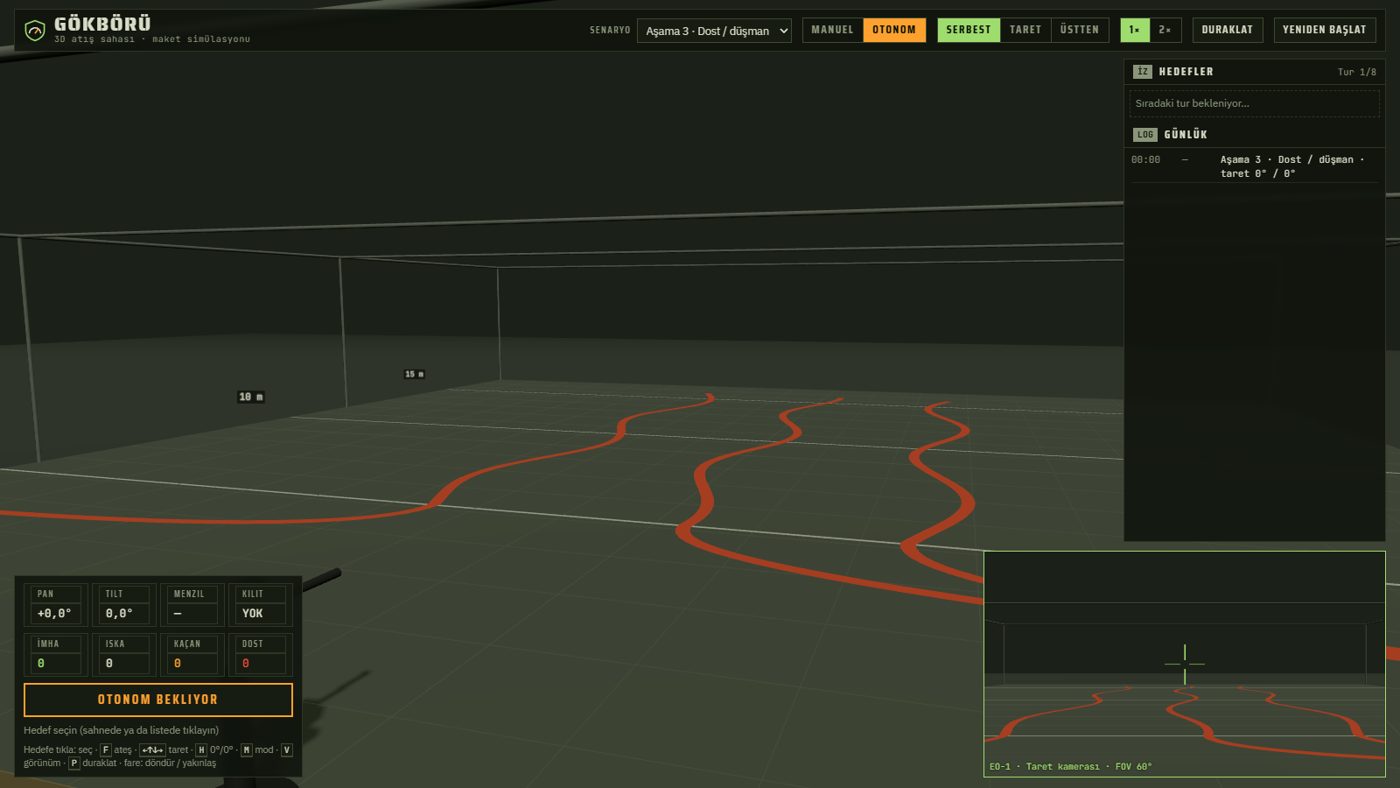Viewport: 1400px width, 788px height.
Task: Click the DOST friendly-hit counter
Action: tap(260, 655)
